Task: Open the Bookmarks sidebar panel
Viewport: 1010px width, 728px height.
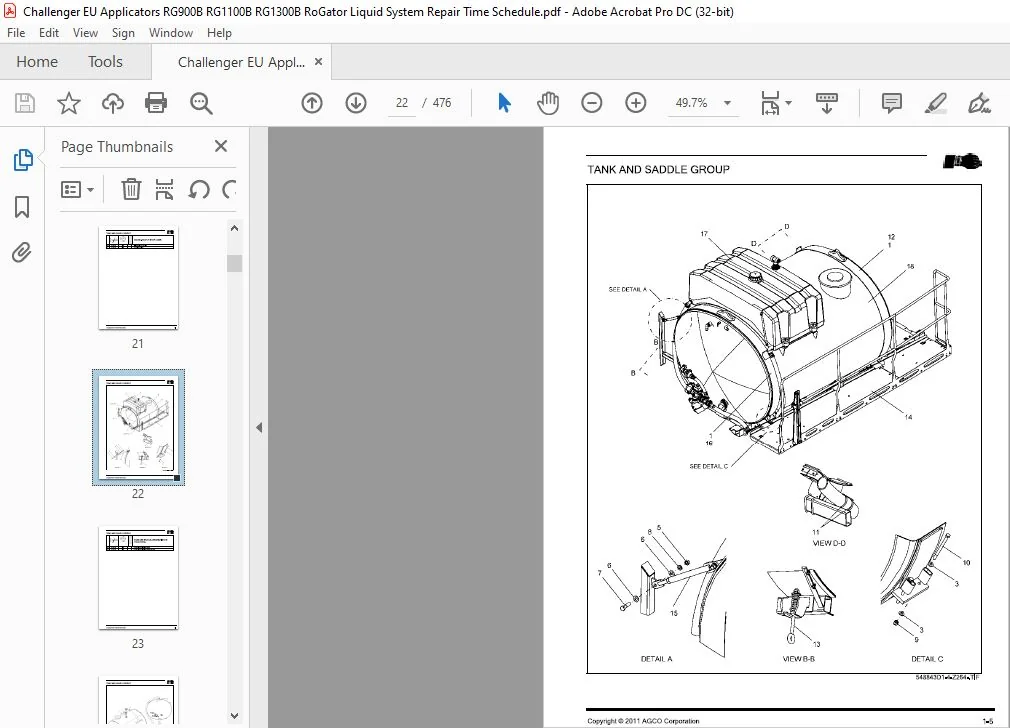Action: click(x=22, y=207)
